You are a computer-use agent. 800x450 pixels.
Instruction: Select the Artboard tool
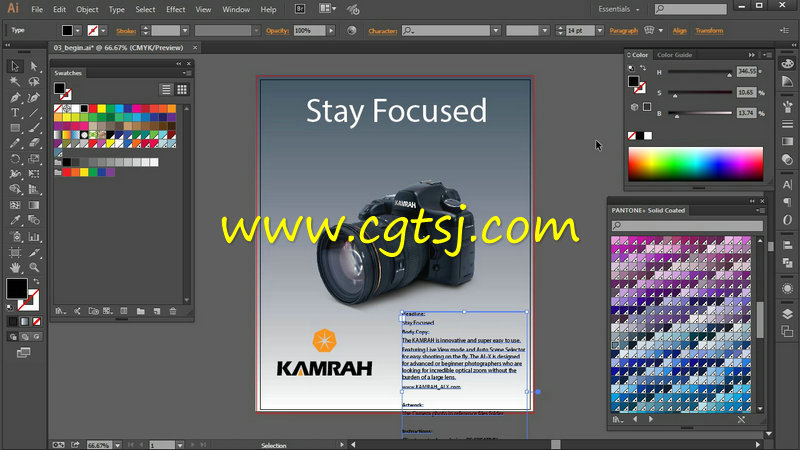click(15, 252)
